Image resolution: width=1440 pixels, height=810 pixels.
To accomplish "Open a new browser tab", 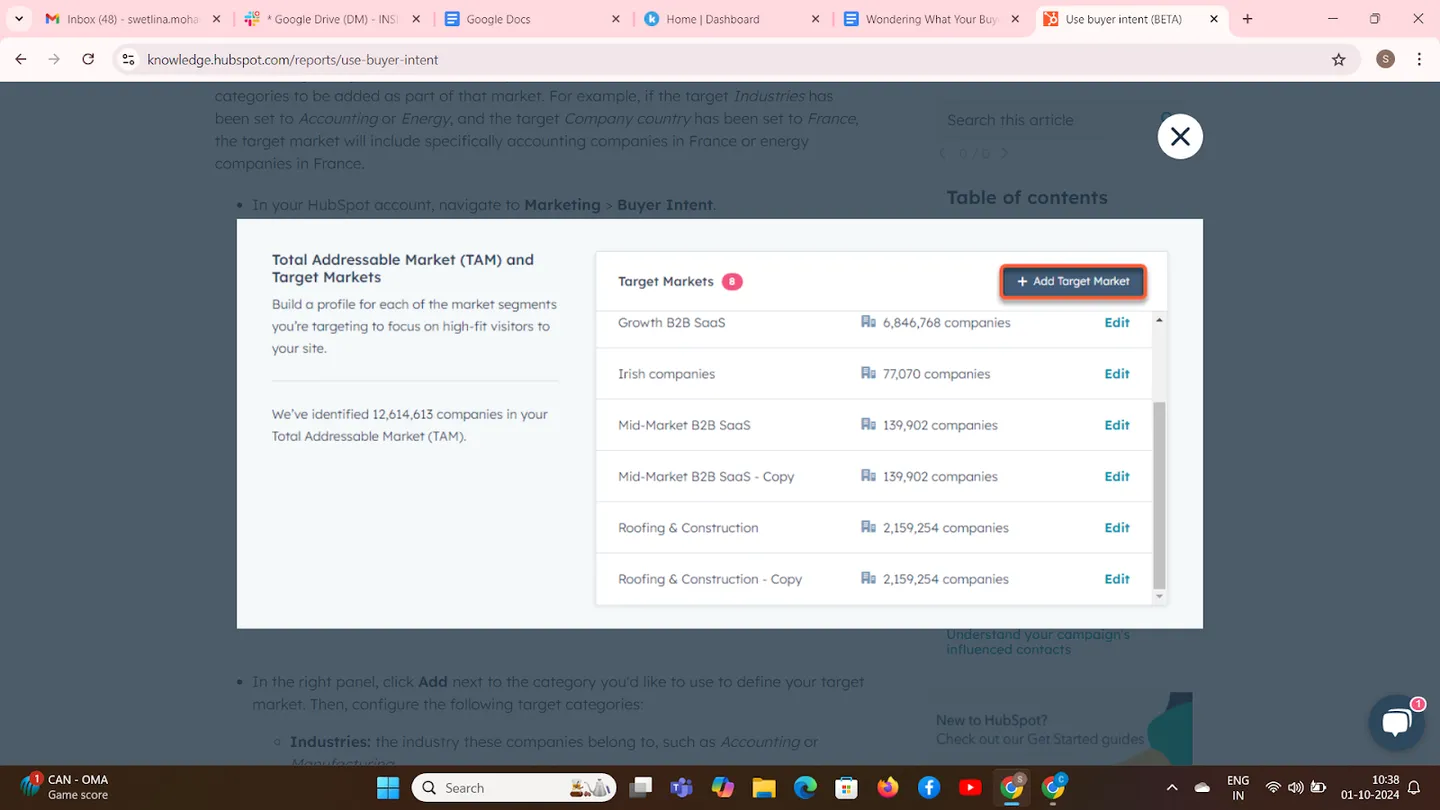I will [1247, 19].
